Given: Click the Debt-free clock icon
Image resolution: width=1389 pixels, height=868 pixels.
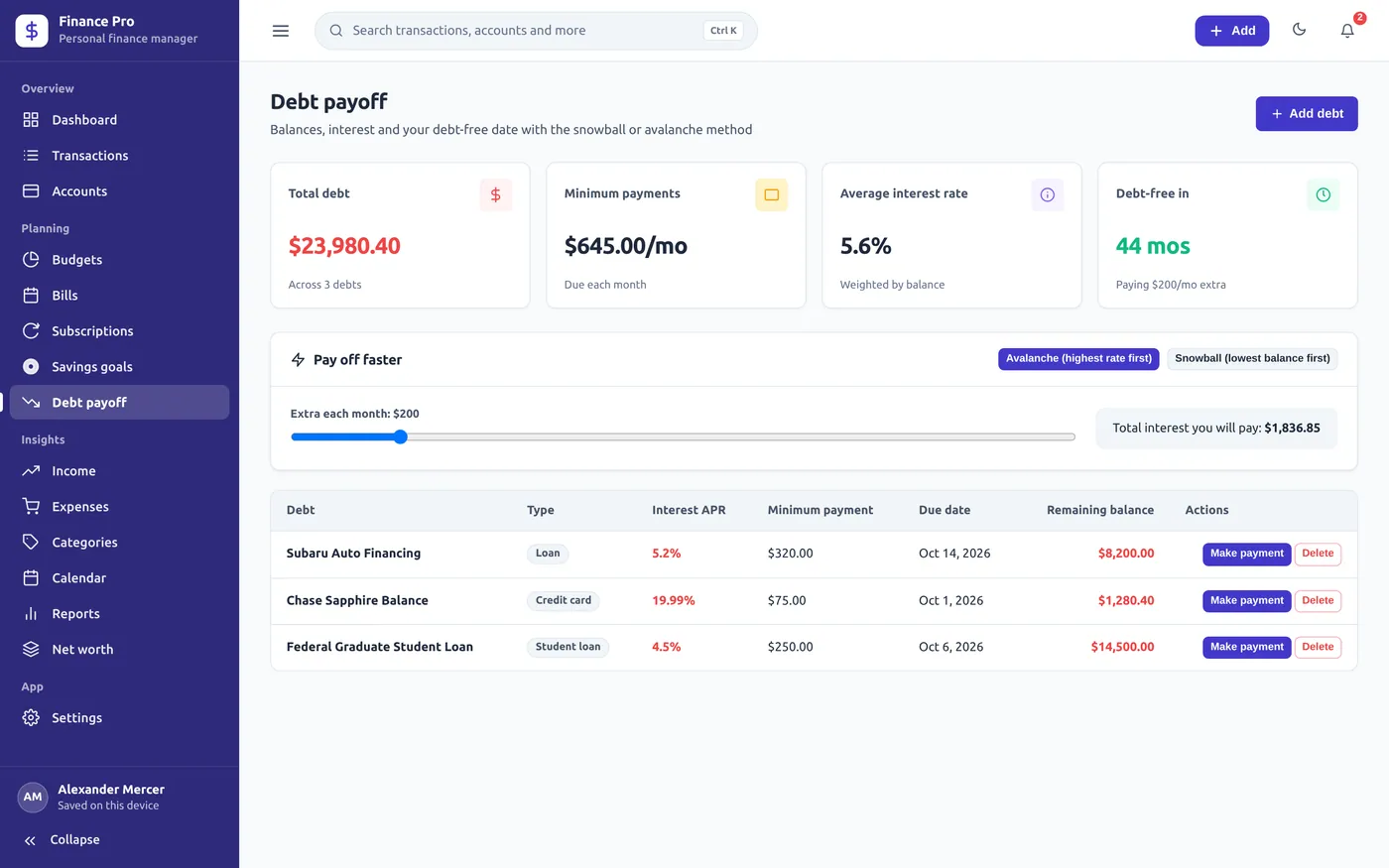Looking at the screenshot, I should 1323,194.
